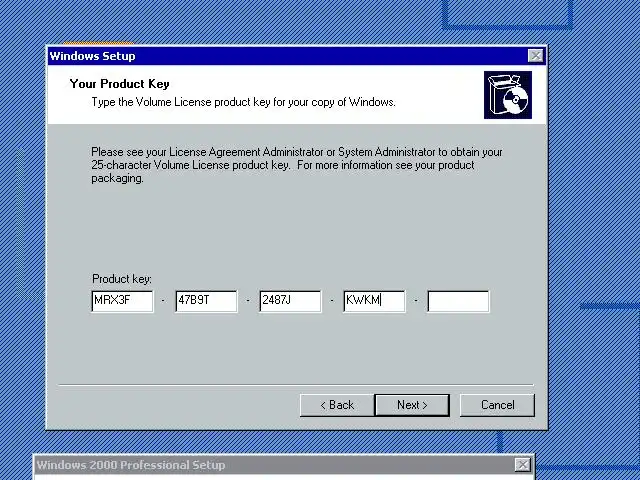Focus the first product key field MRX3F

(122, 301)
